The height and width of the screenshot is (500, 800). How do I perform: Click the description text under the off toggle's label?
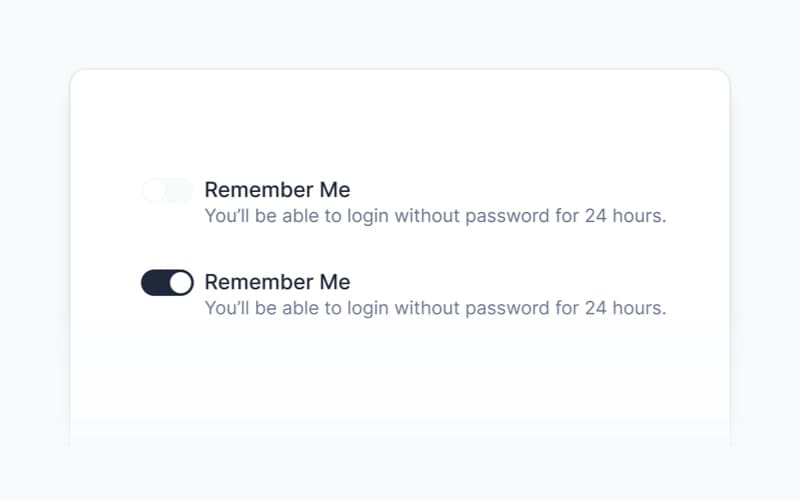coord(435,215)
